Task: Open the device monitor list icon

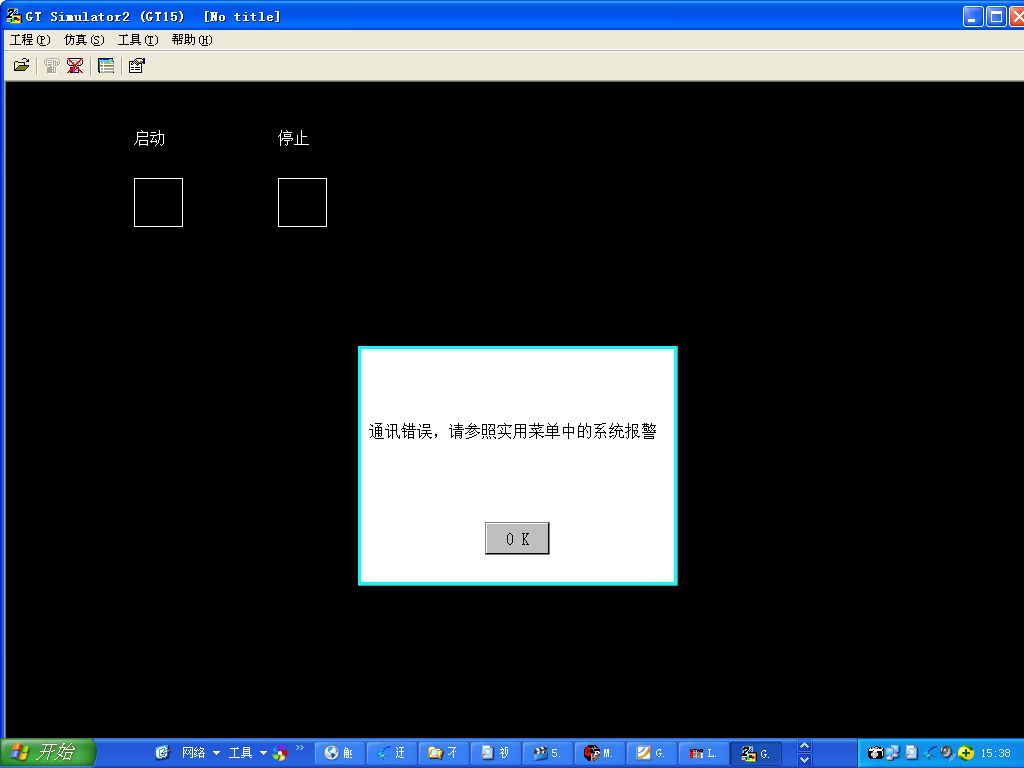Action: (x=106, y=66)
